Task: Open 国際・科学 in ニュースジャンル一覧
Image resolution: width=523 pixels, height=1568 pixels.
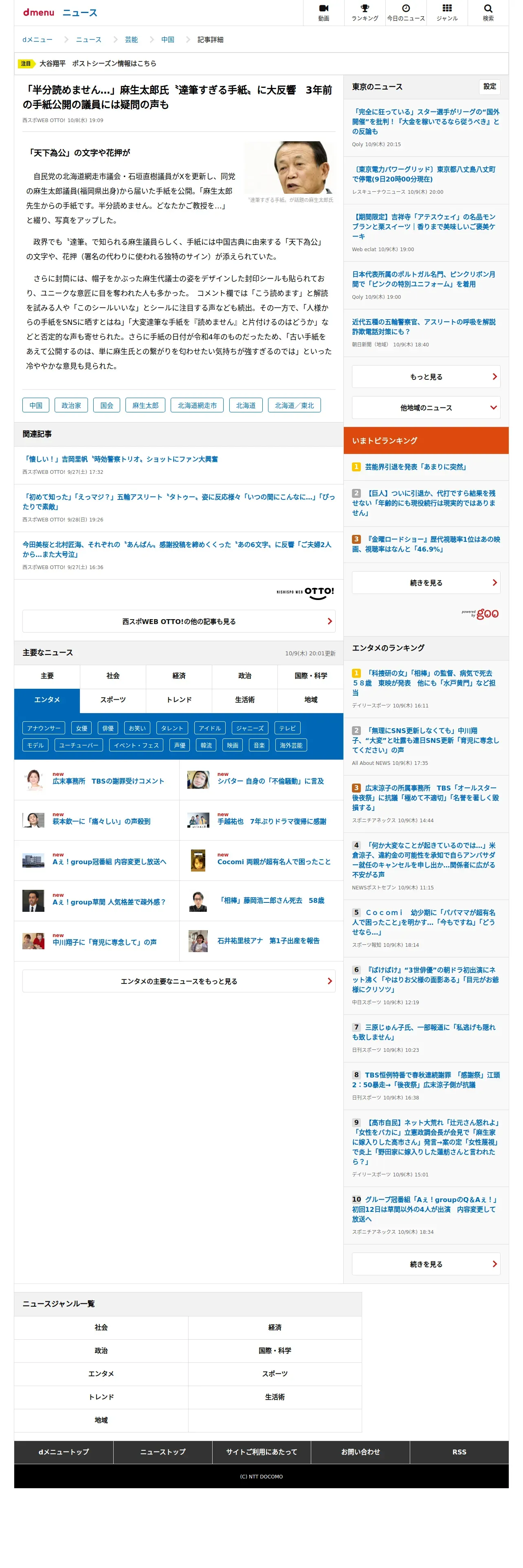Action: point(275,1350)
